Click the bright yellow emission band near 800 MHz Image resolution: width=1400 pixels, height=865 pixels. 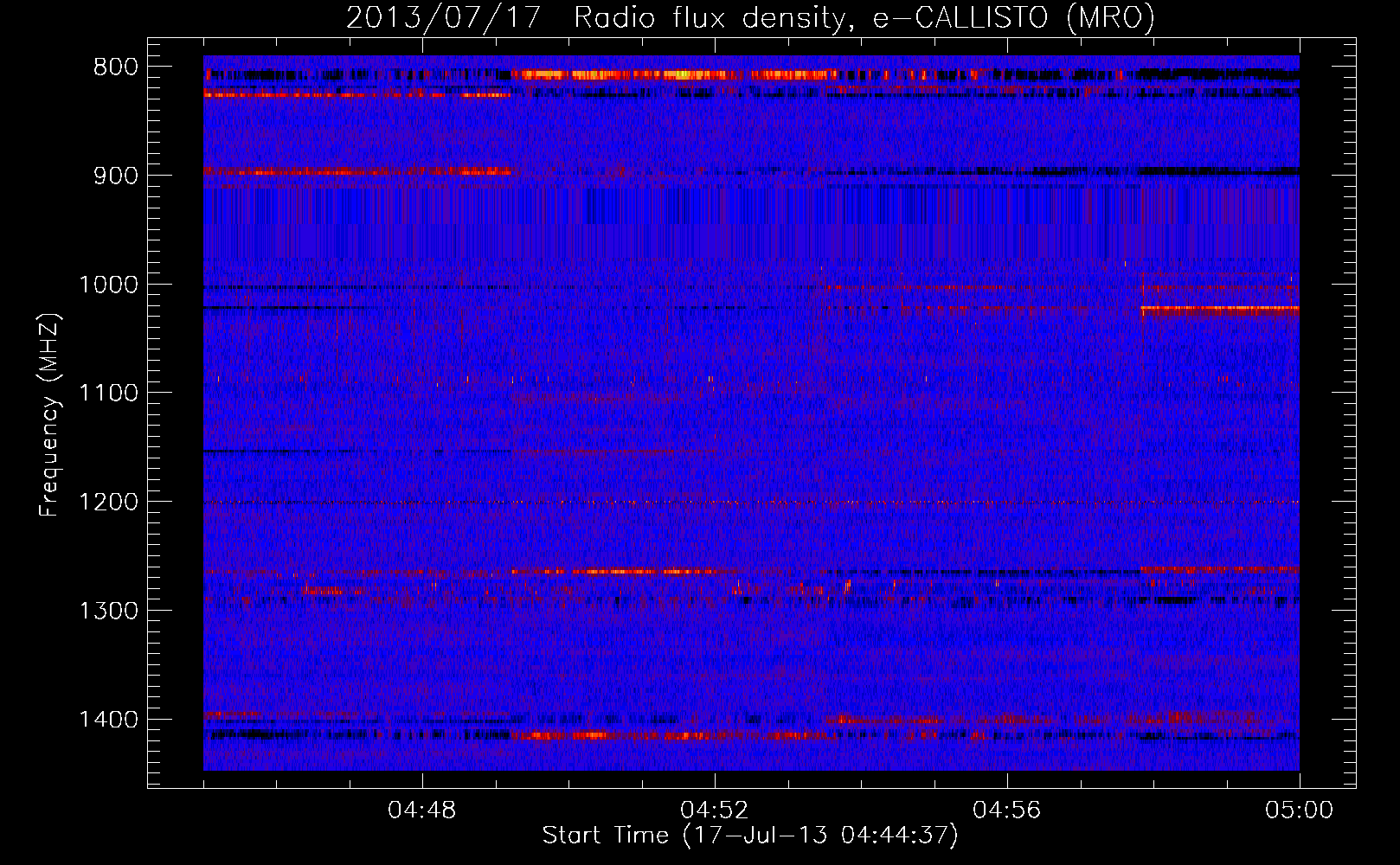pos(675,75)
